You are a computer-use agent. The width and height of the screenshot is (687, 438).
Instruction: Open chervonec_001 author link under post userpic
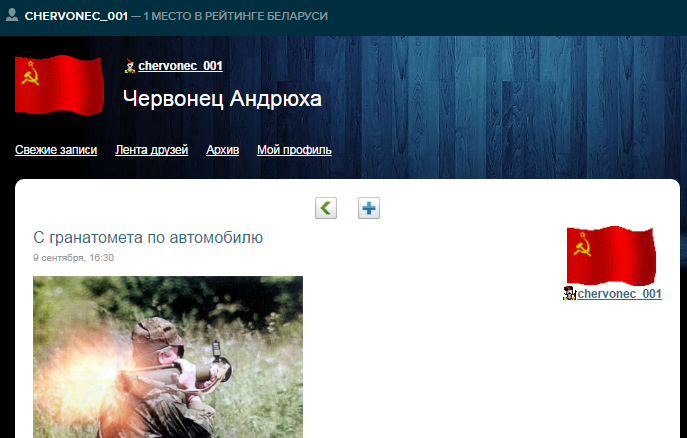(620, 294)
